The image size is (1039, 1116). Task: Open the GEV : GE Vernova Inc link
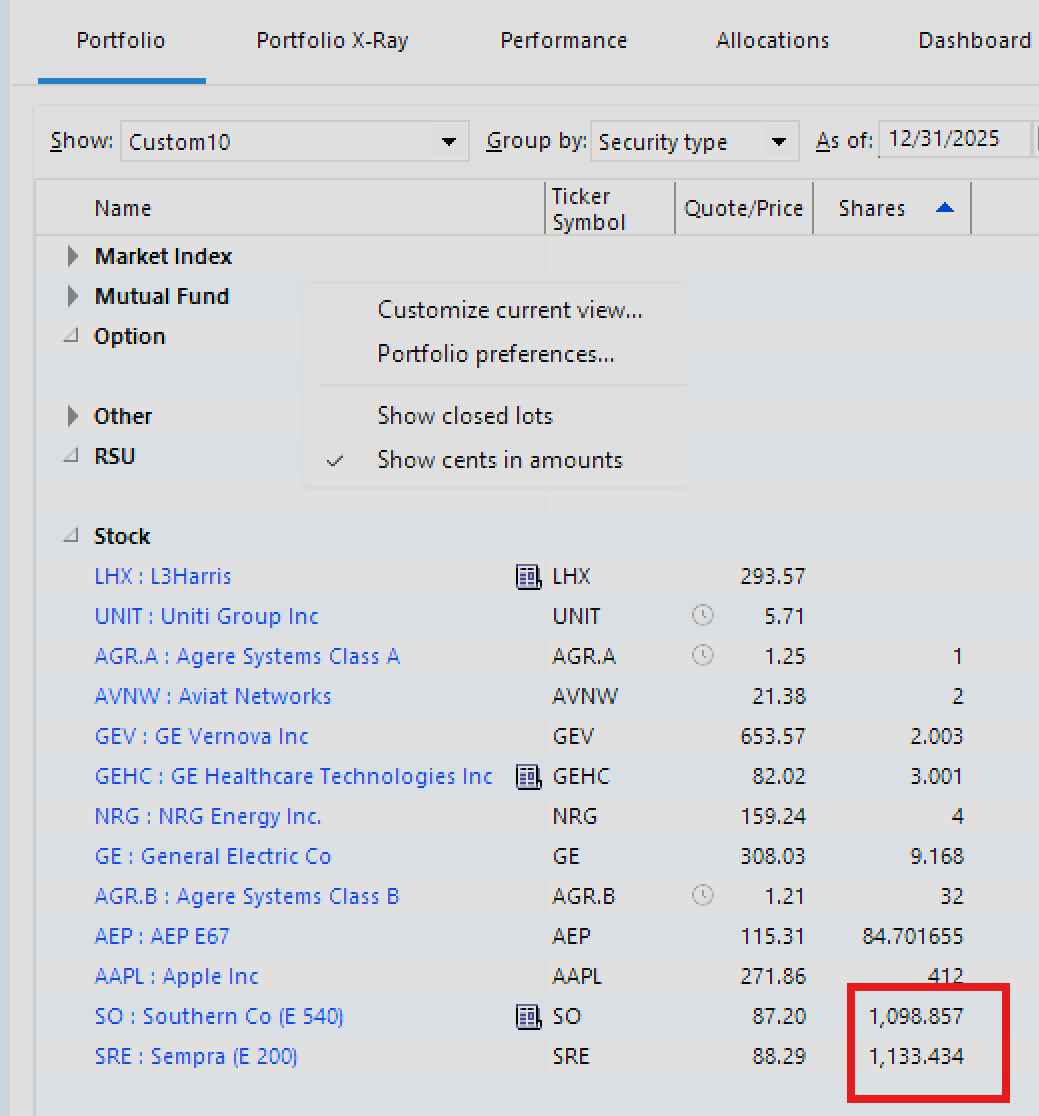201,736
